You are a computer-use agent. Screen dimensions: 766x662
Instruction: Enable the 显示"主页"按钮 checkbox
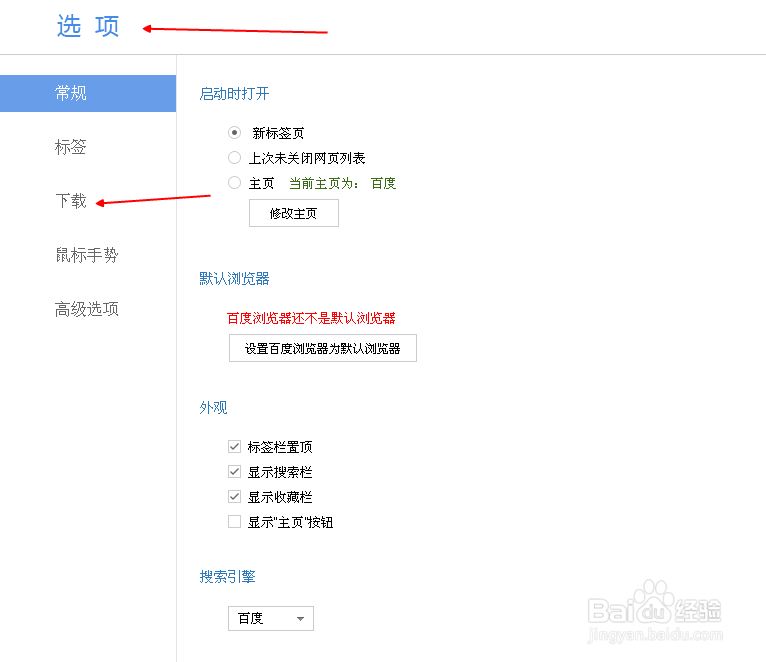coord(234,522)
